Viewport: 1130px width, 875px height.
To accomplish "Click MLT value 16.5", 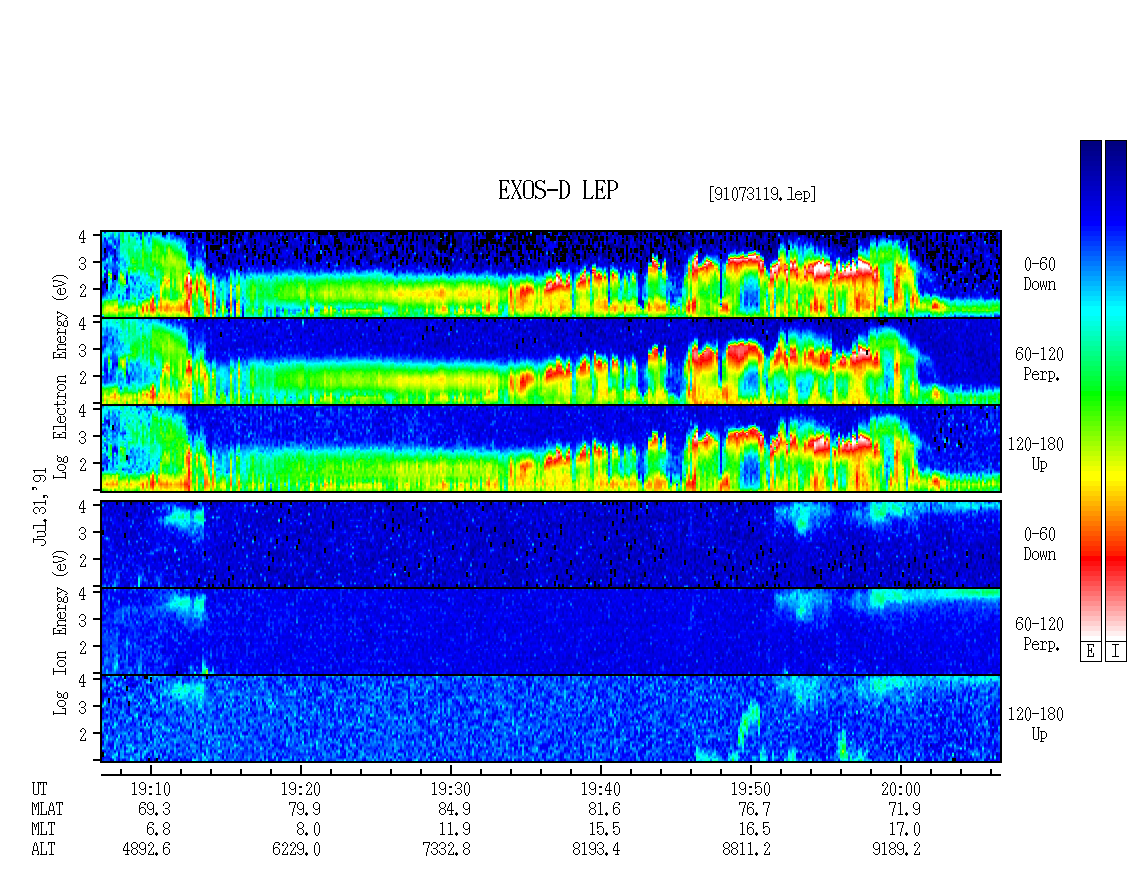I will pos(754,830).
